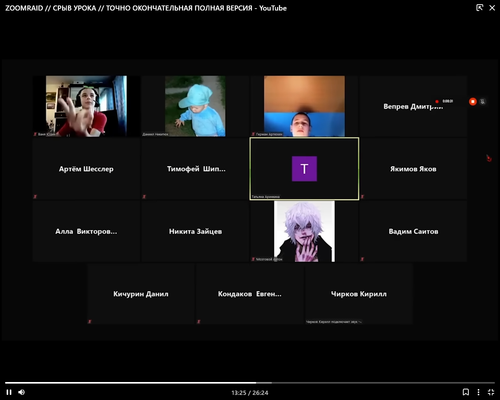Image resolution: width=500 pixels, height=400 pixels.
Task: Mute the video volume speaker icon
Action: [22, 392]
